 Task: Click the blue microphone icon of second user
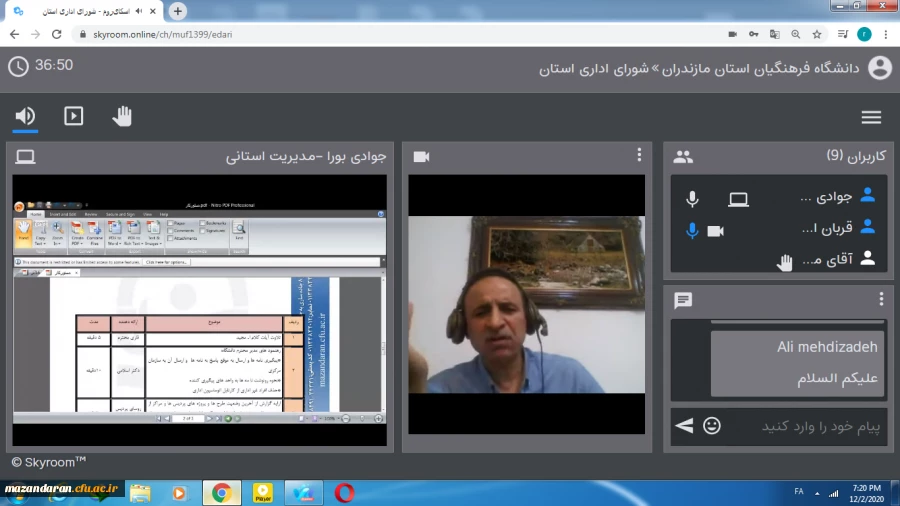tap(692, 230)
